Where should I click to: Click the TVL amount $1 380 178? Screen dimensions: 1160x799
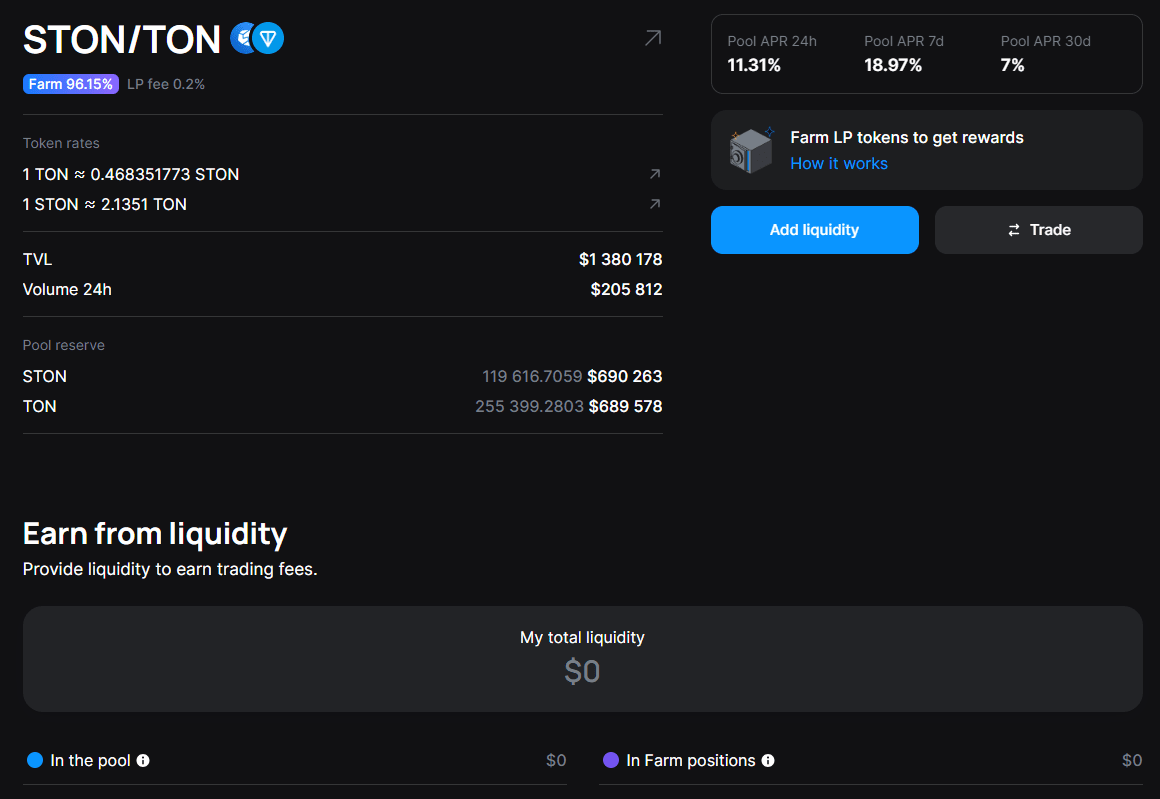[620, 259]
